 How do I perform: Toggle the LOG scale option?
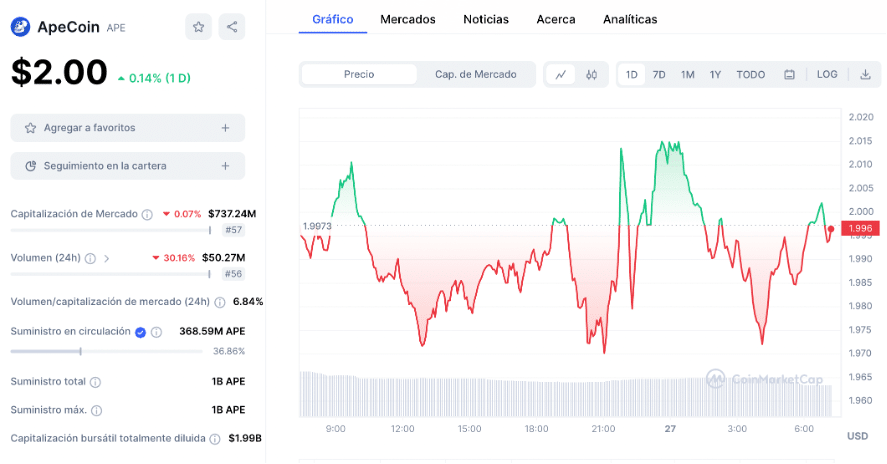(x=827, y=74)
